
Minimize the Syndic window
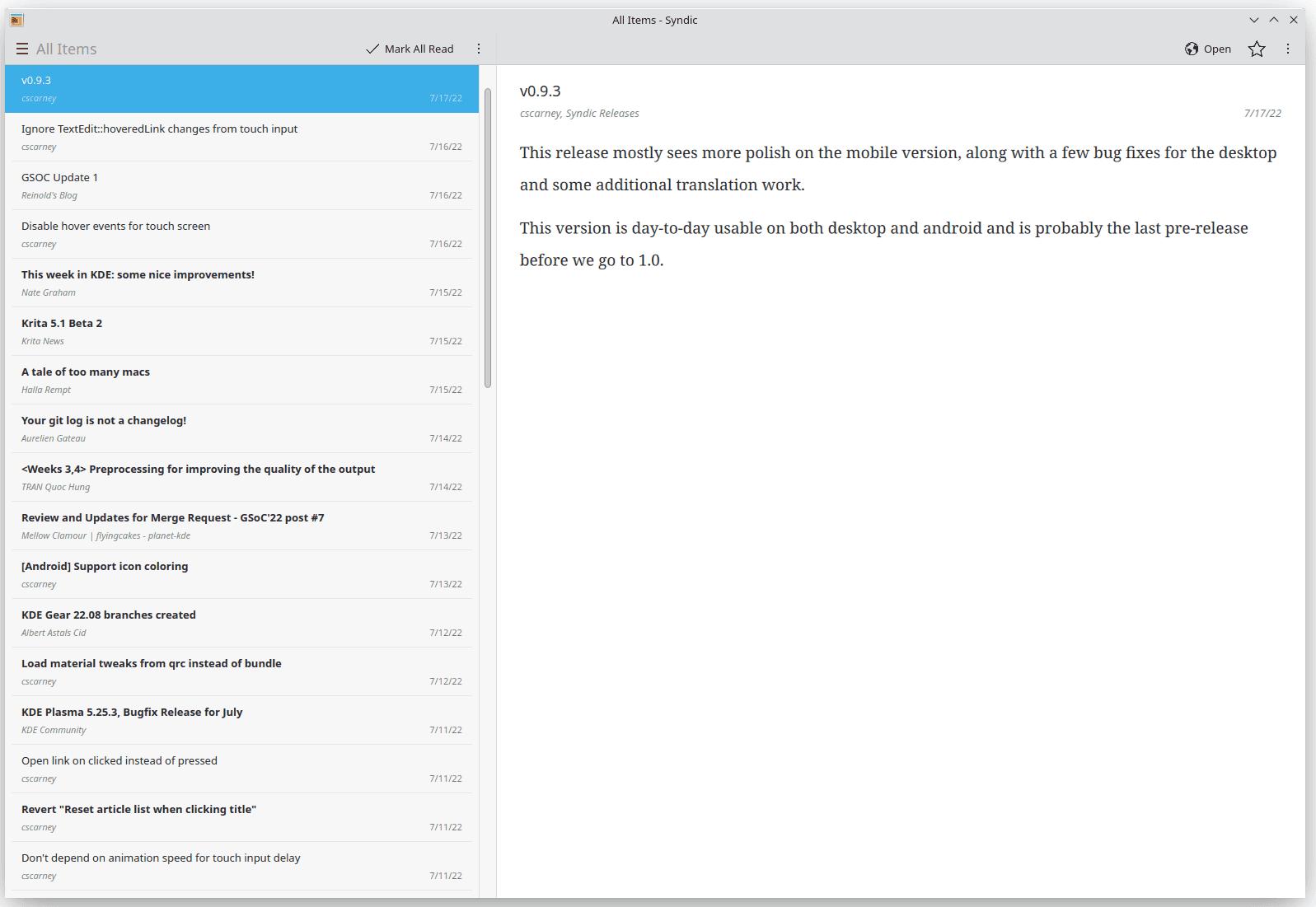1254,20
